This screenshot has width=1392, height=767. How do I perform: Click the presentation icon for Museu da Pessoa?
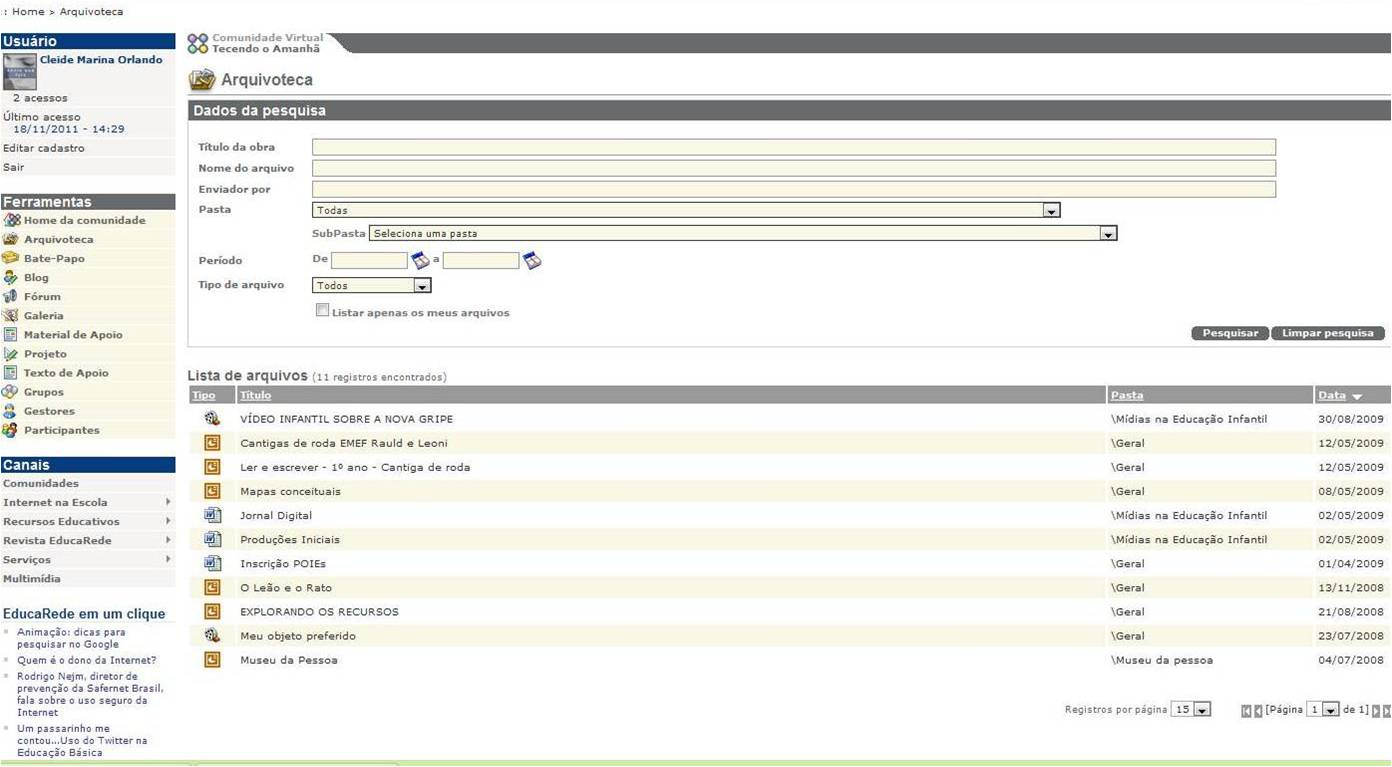click(x=212, y=660)
